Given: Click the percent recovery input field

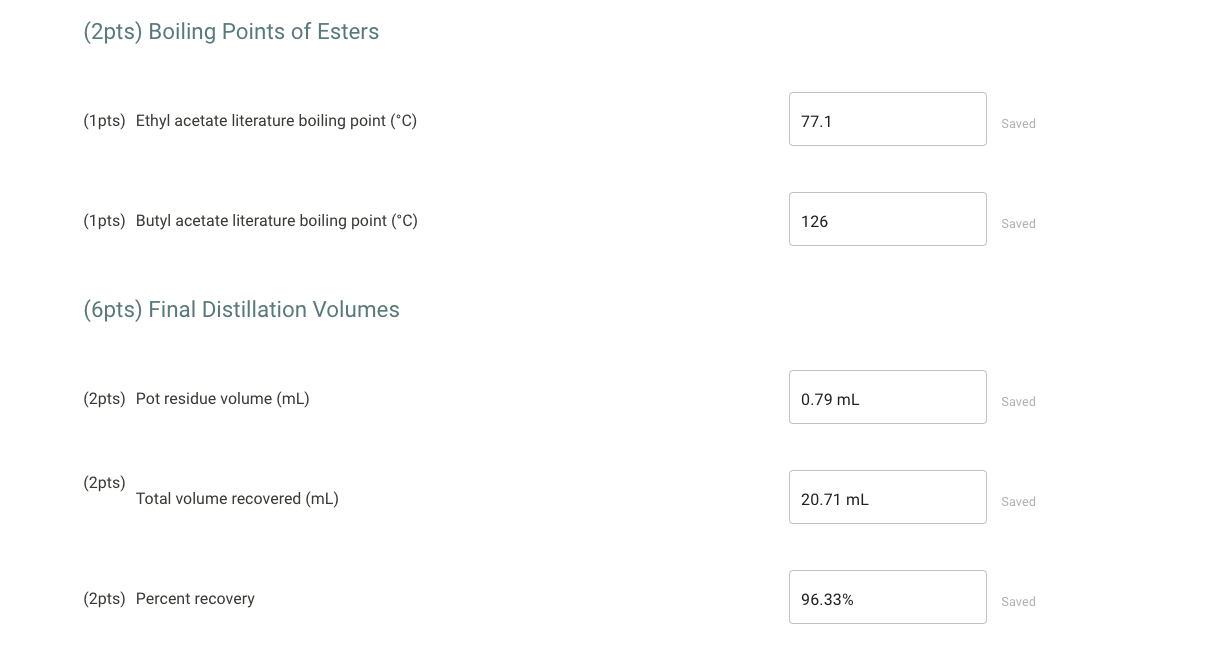Looking at the screenshot, I should (x=887, y=597).
